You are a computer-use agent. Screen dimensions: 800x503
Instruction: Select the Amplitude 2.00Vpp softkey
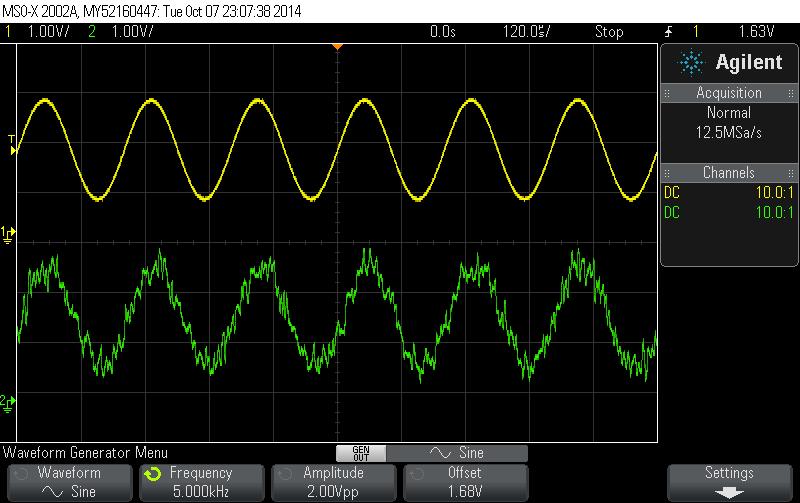pos(333,483)
